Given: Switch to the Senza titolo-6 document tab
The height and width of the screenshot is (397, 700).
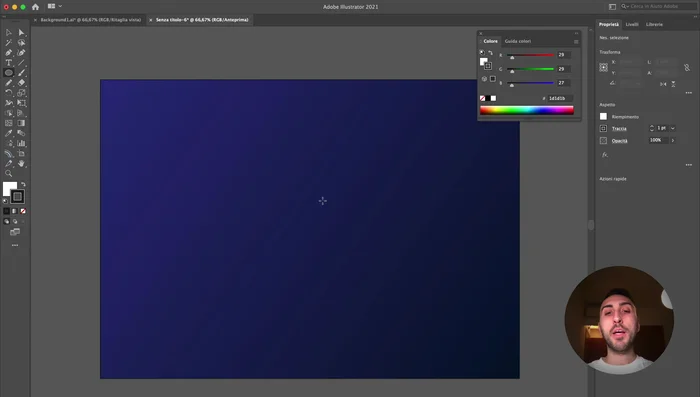Looking at the screenshot, I should 202,20.
